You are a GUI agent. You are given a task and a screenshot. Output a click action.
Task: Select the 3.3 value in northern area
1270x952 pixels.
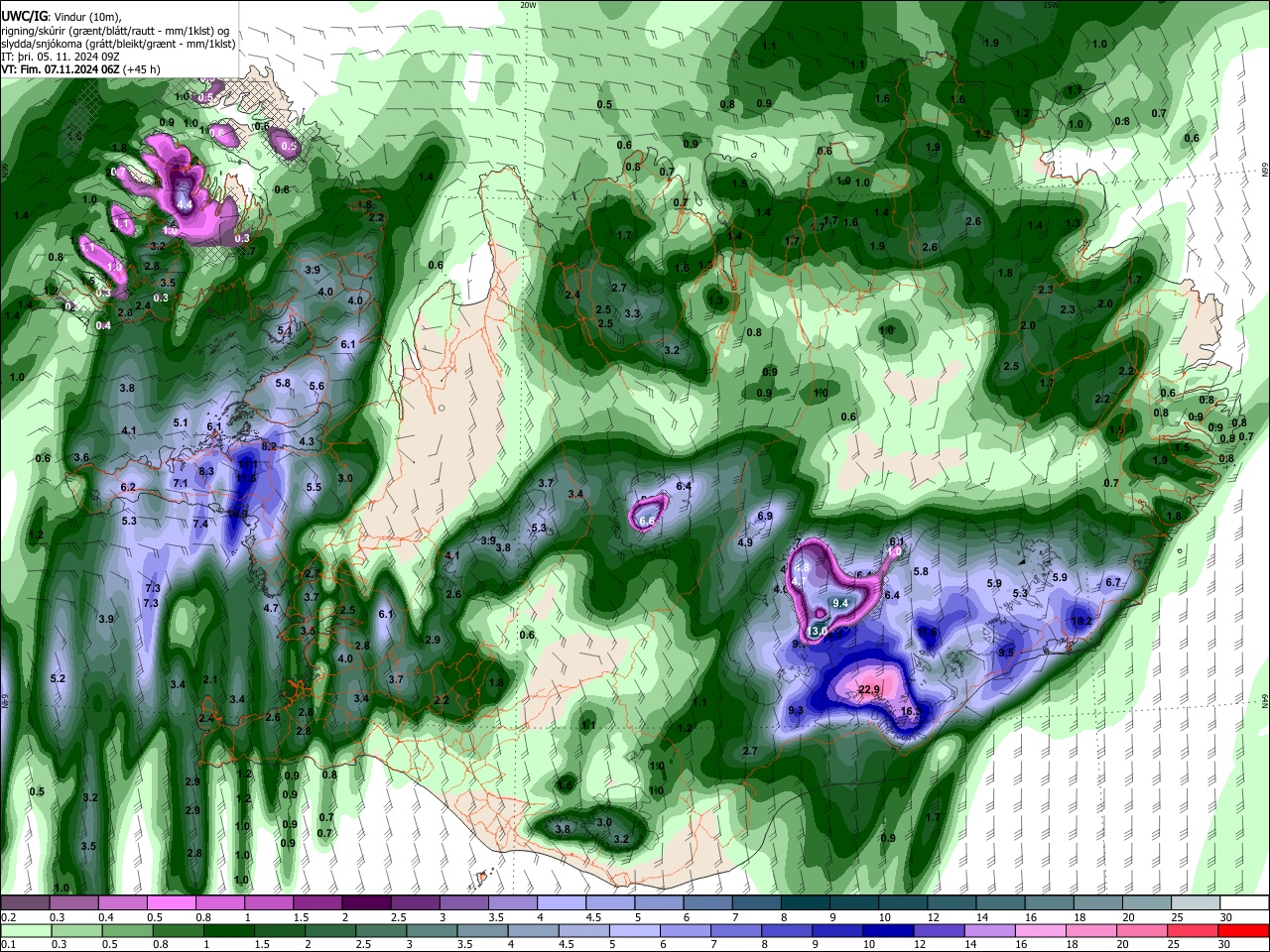pyautogui.click(x=632, y=313)
